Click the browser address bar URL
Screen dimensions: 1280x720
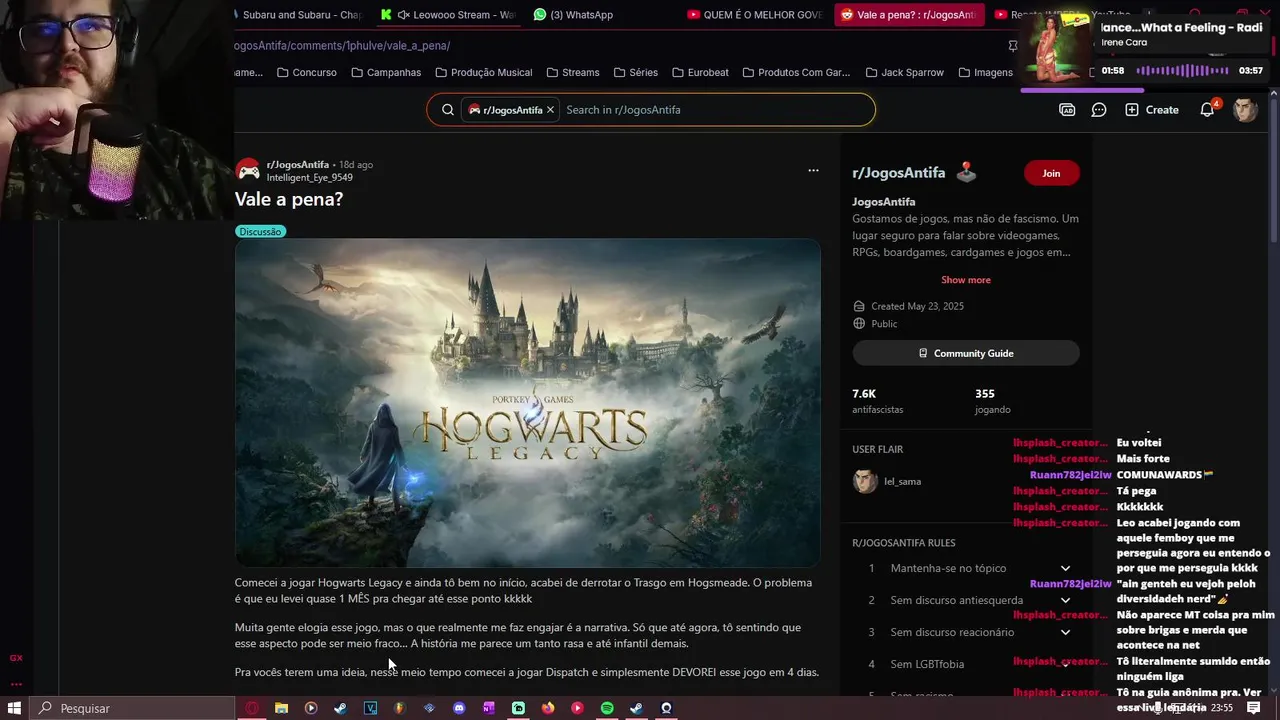[343, 46]
